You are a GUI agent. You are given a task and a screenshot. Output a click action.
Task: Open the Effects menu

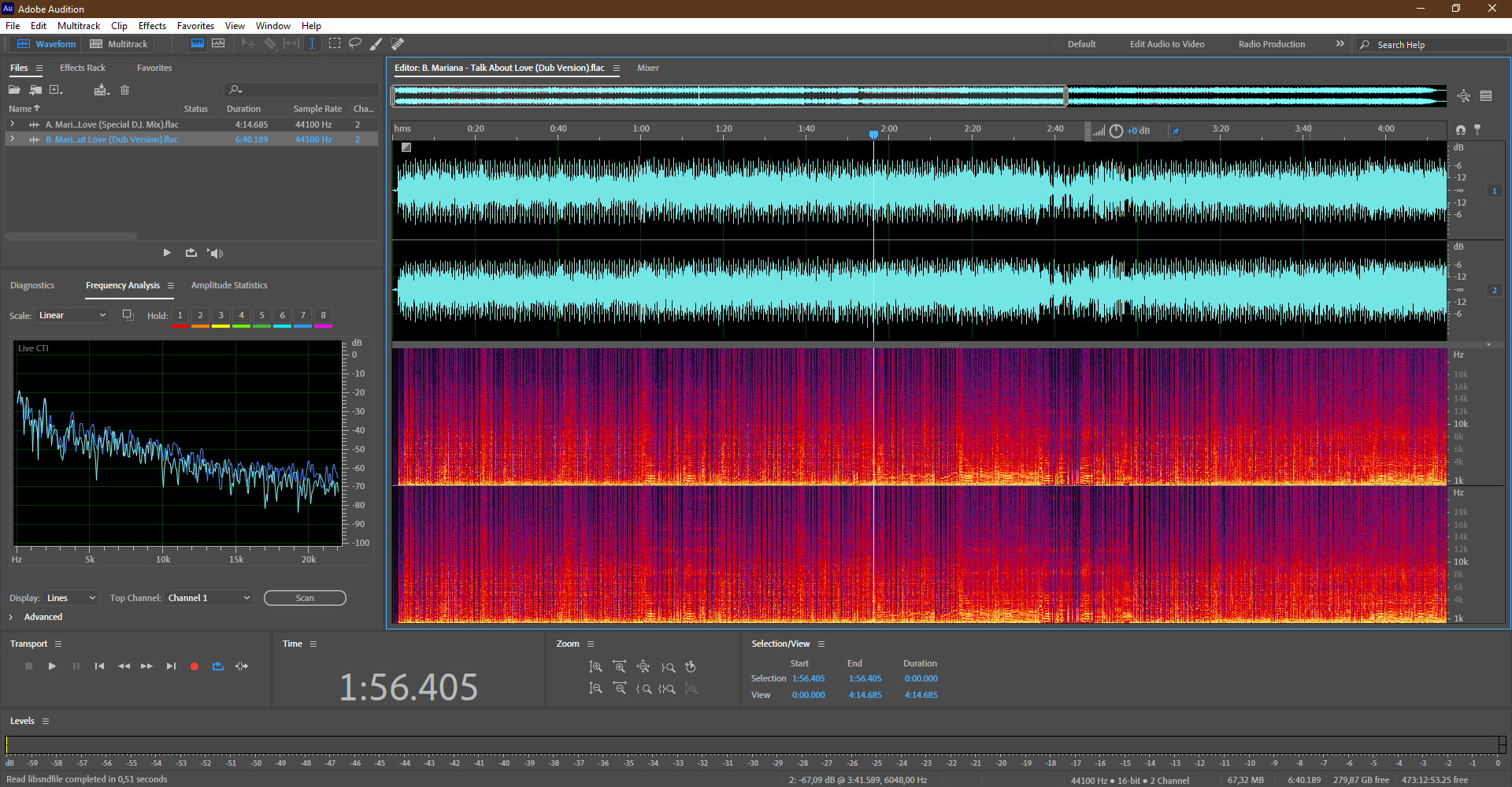152,26
